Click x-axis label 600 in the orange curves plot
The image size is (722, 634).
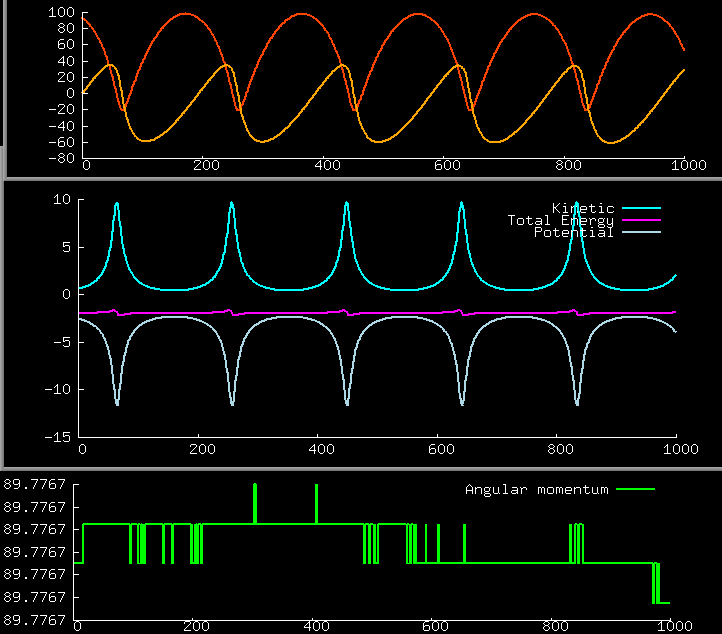(x=447, y=165)
